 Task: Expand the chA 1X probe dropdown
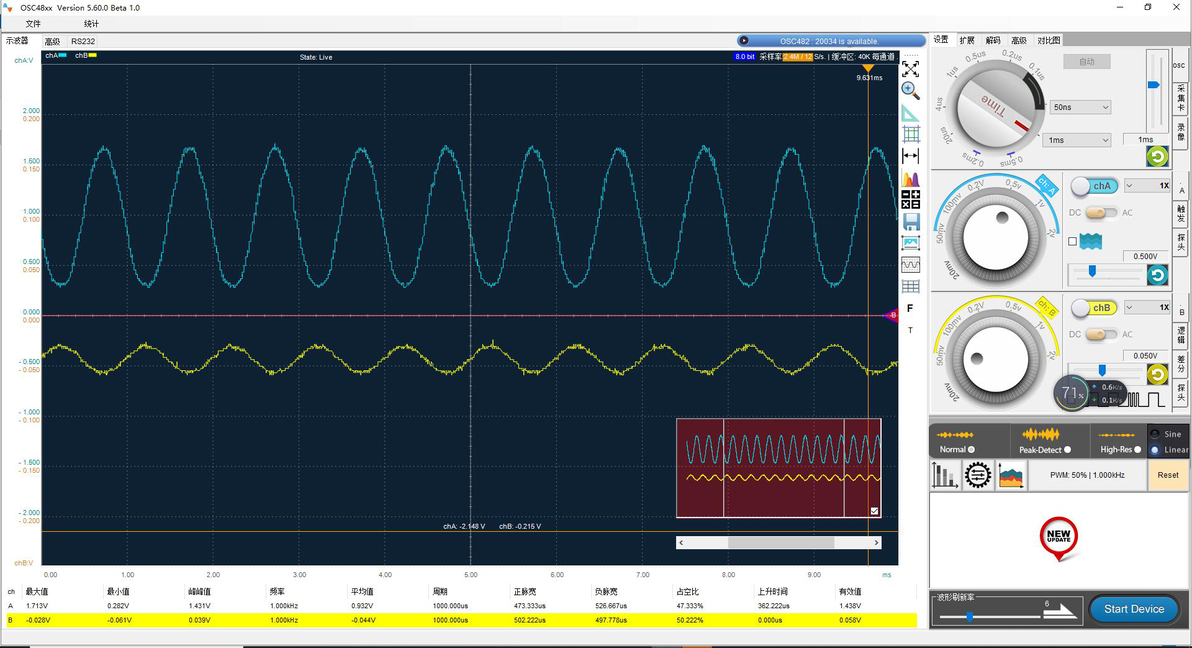1147,186
